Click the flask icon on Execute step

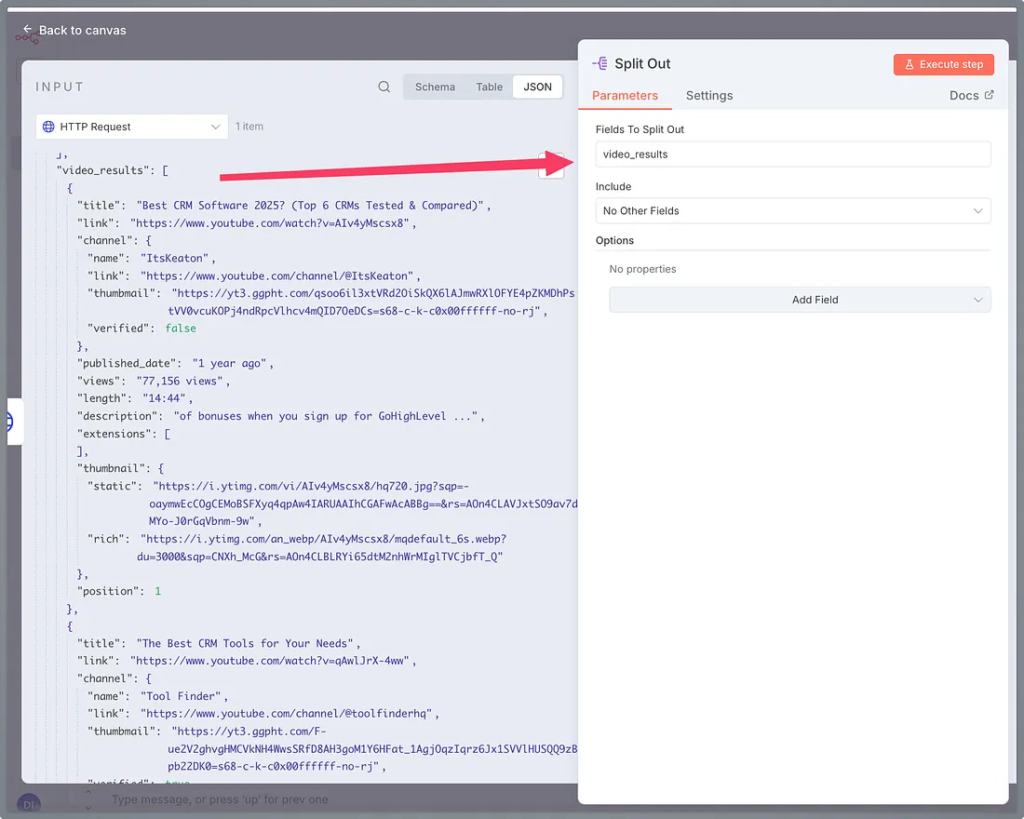tap(909, 64)
